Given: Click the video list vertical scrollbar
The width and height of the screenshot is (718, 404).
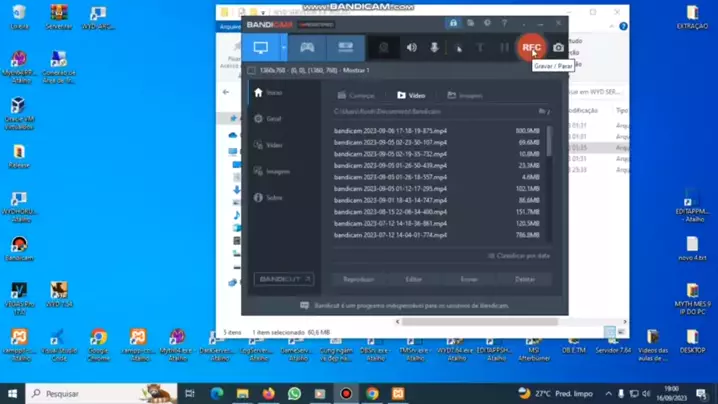Looking at the screenshot, I should coord(548,142).
